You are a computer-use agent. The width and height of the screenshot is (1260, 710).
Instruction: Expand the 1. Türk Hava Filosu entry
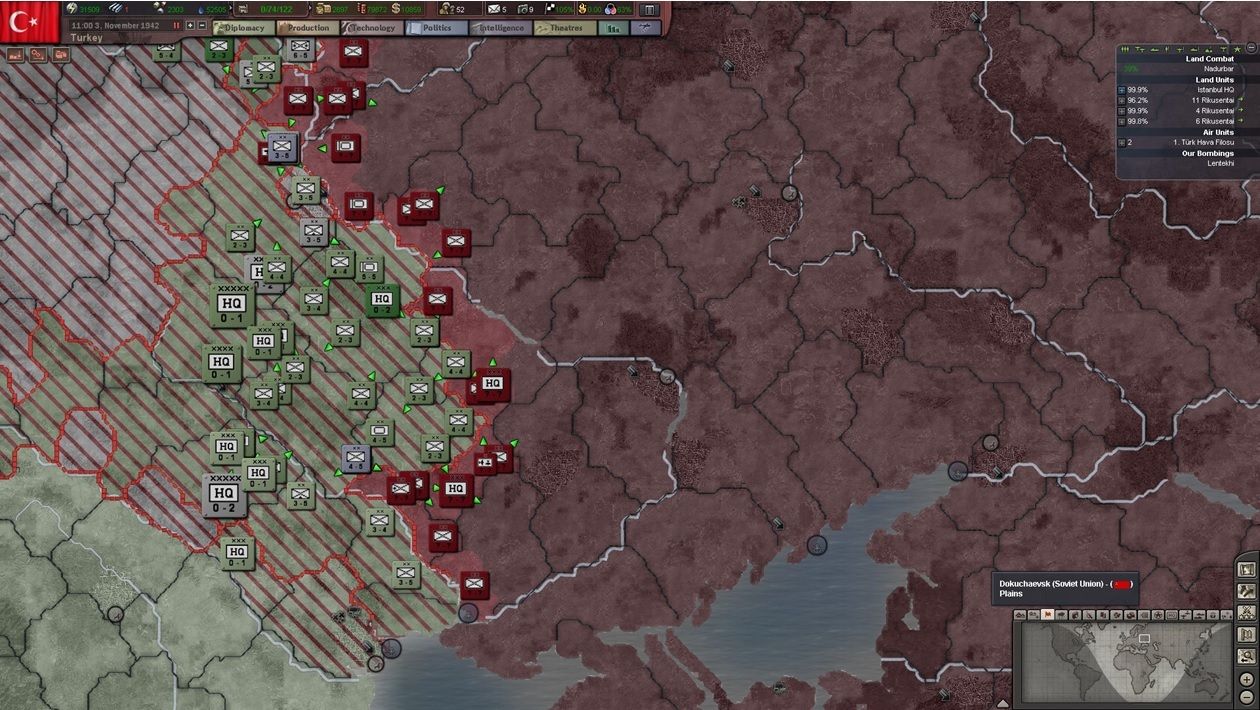click(1122, 142)
